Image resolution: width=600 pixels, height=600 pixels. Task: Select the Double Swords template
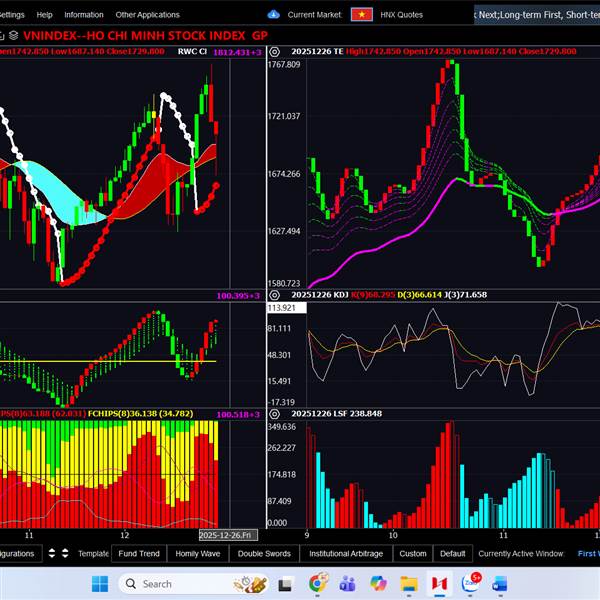click(x=264, y=553)
